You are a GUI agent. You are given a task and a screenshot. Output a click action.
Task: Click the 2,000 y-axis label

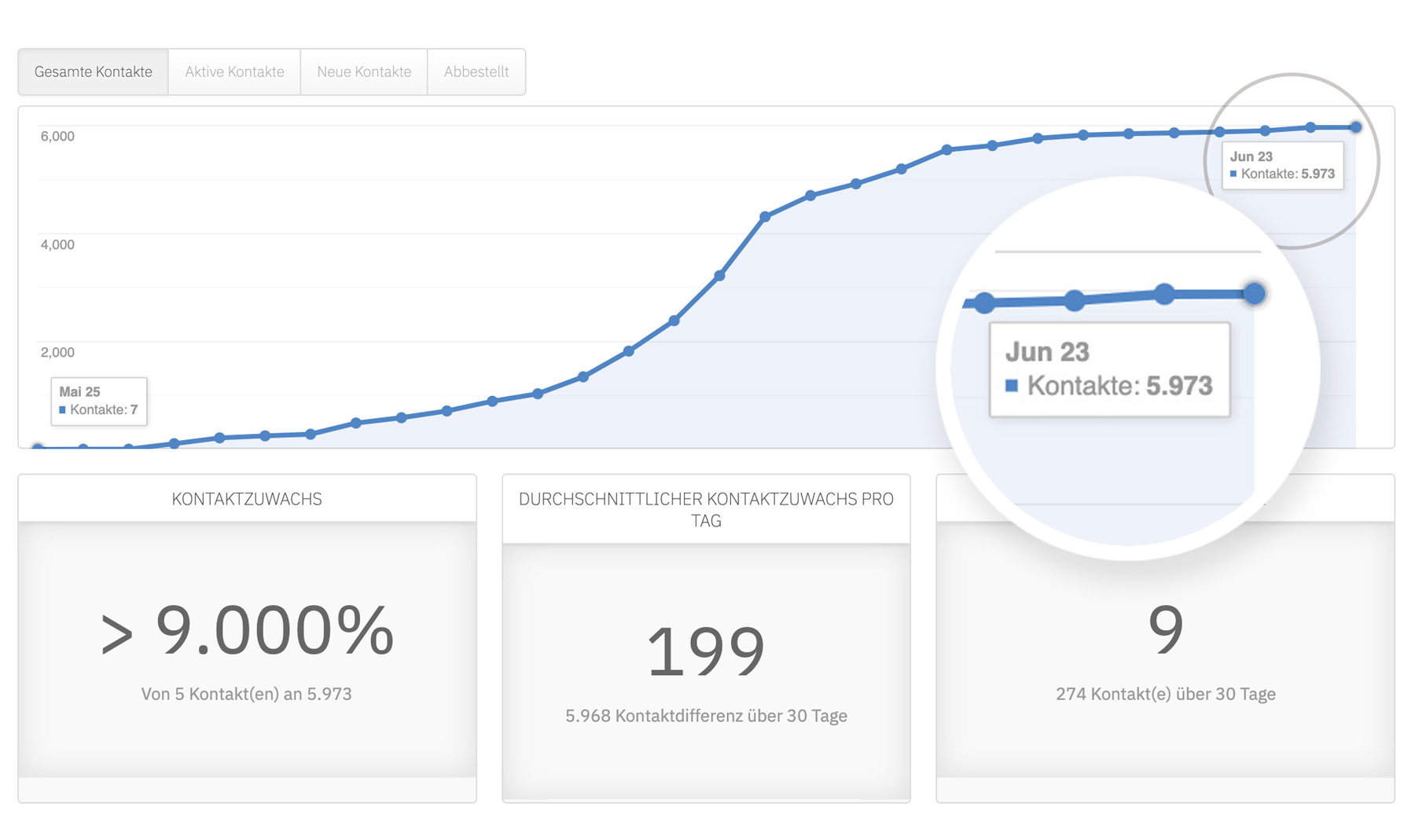57,352
